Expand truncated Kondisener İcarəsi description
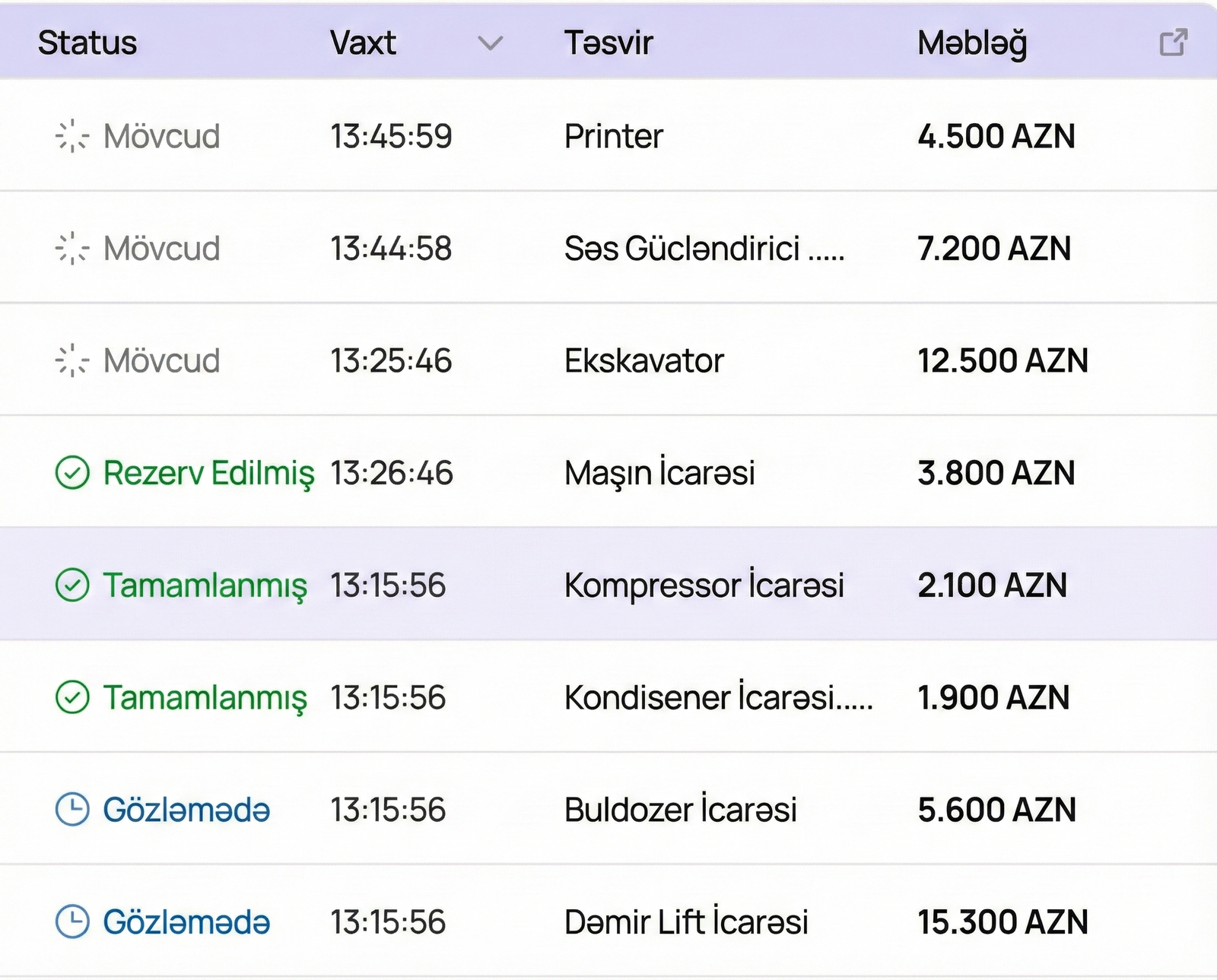The height and width of the screenshot is (980, 1217). pos(718,697)
